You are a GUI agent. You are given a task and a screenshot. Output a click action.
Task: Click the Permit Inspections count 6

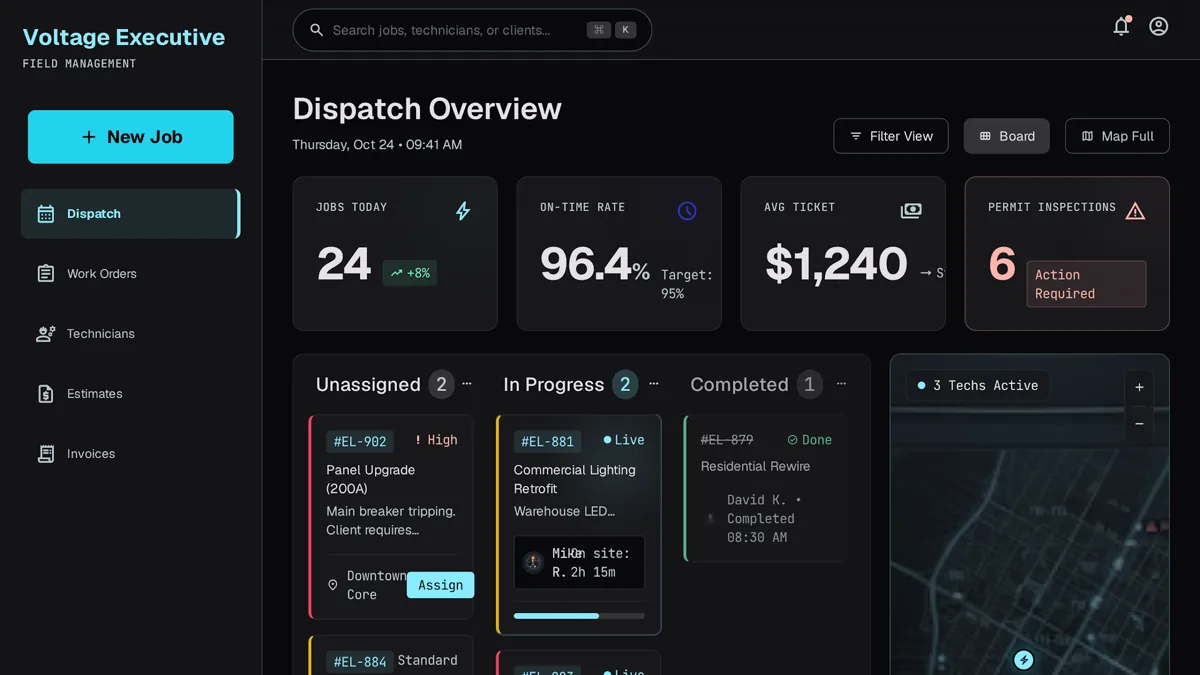click(x=1002, y=265)
